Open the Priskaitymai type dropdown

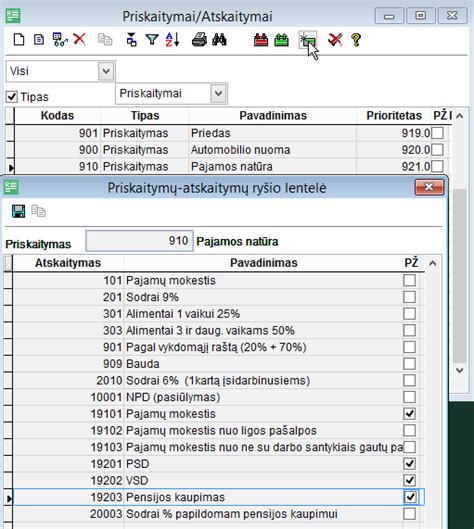[x=218, y=93]
